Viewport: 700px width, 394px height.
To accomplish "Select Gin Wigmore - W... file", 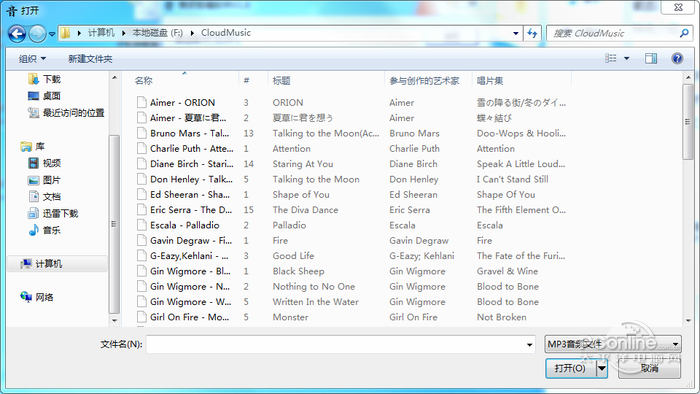I will (191, 302).
